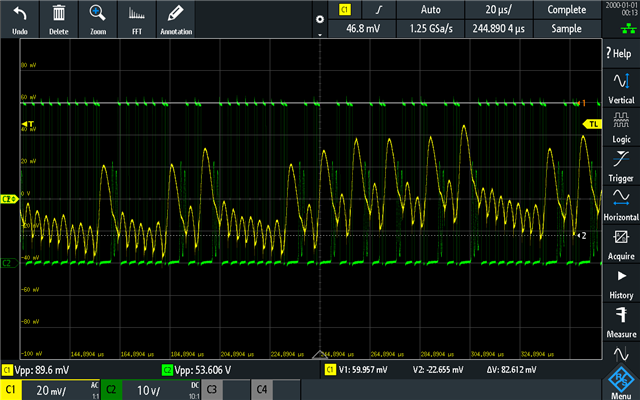
Task: Open the toolbar settings gear
Action: [x=320, y=19]
